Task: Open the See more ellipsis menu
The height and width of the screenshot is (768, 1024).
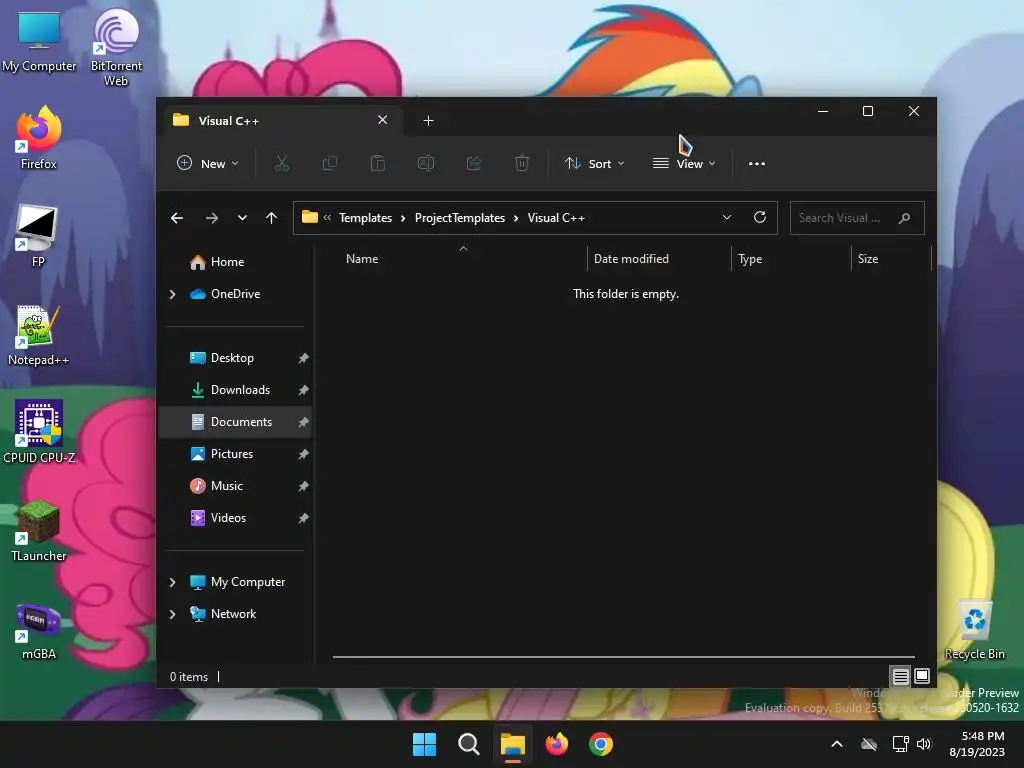Action: point(757,164)
